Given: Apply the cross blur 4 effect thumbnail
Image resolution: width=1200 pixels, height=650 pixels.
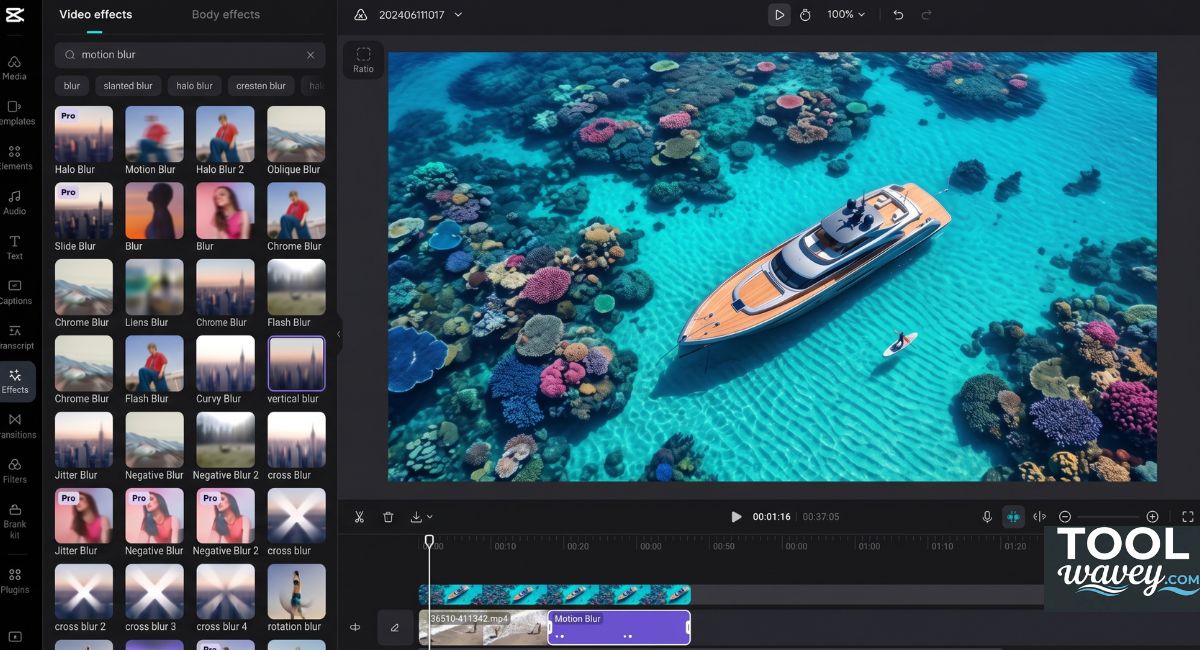Looking at the screenshot, I should pos(225,592).
